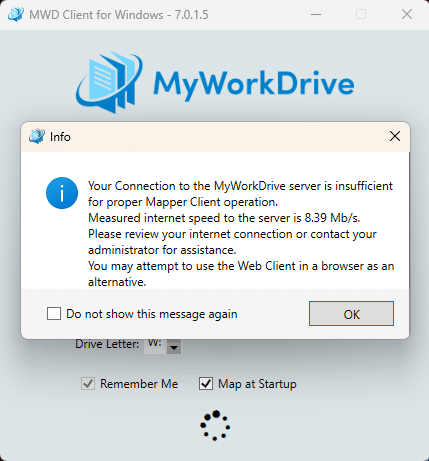The width and height of the screenshot is (429, 461).
Task: Click the disabled maximize button
Action: coord(361,14)
